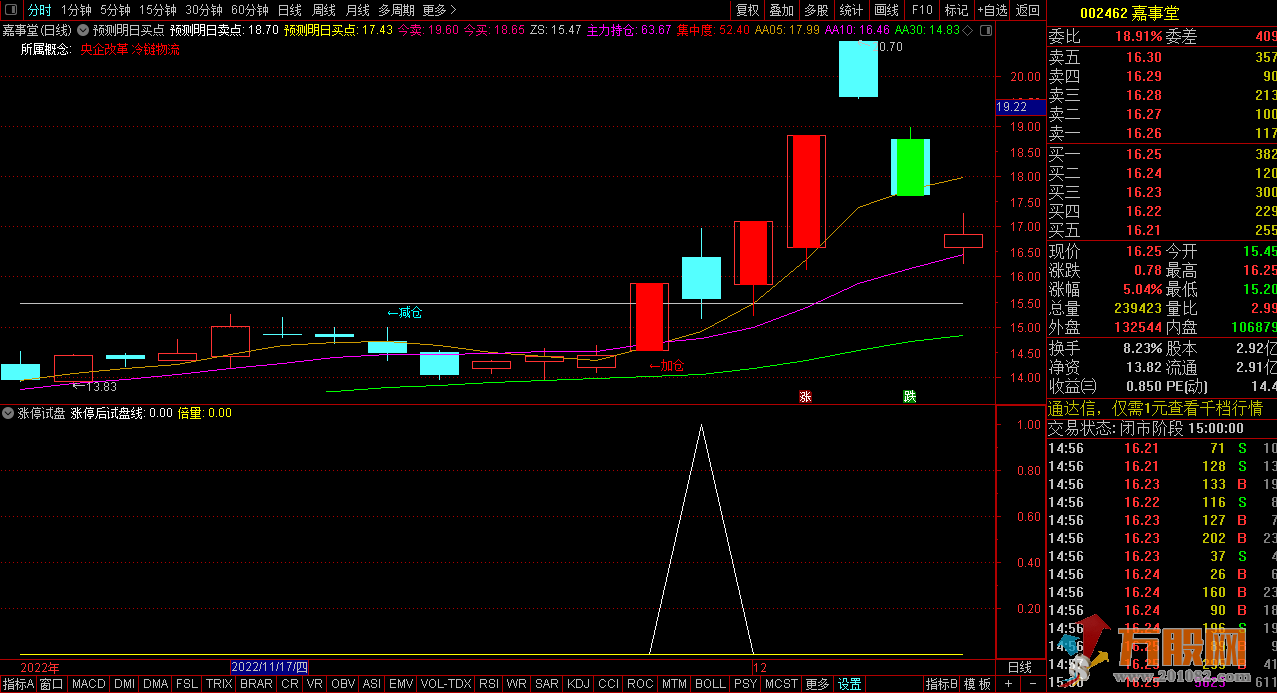The height and width of the screenshot is (693, 1277).
Task: Apply the RSI indicator
Action: 489,684
